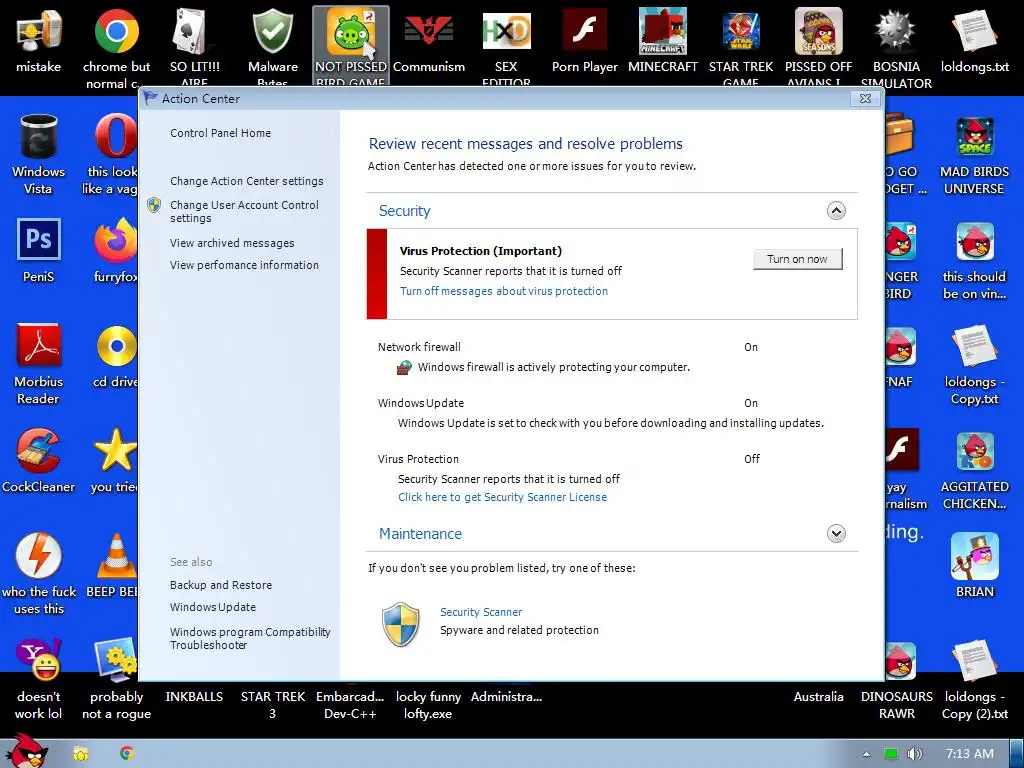The height and width of the screenshot is (768, 1024).
Task: Open the 'Morbius Reader' Adobe icon
Action: [x=39, y=346]
